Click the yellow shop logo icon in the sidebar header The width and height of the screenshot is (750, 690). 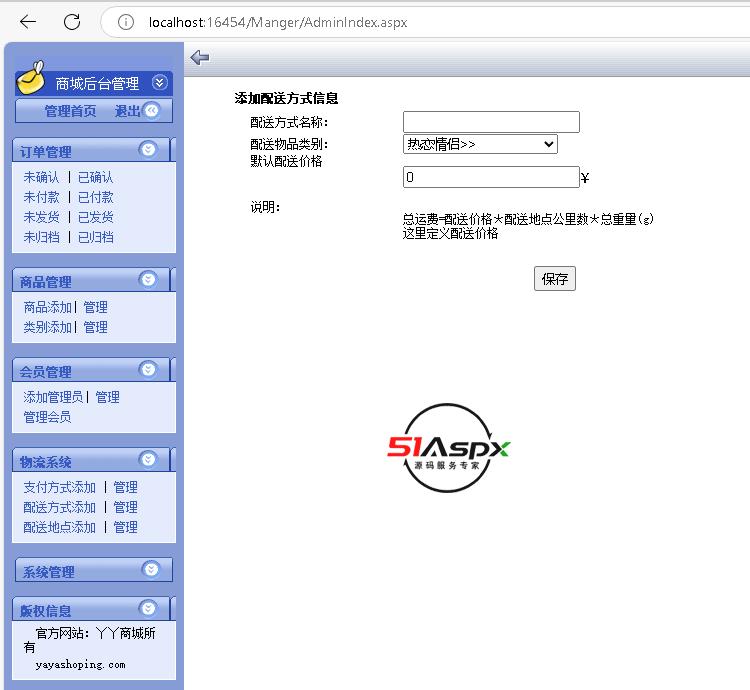pos(31,78)
